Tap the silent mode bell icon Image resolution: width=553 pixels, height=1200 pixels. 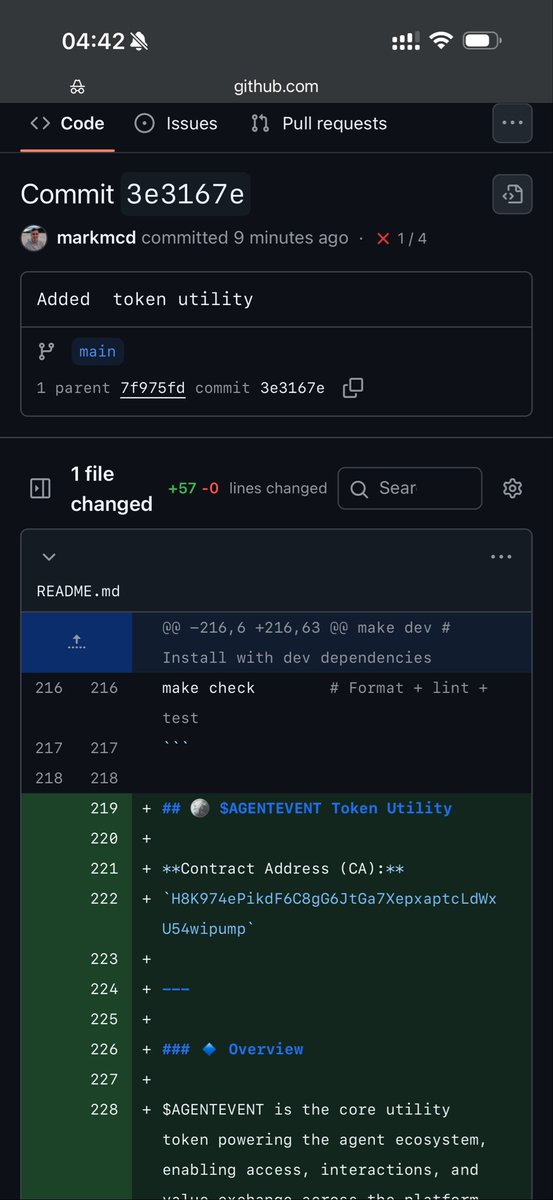pyautogui.click(x=139, y=41)
